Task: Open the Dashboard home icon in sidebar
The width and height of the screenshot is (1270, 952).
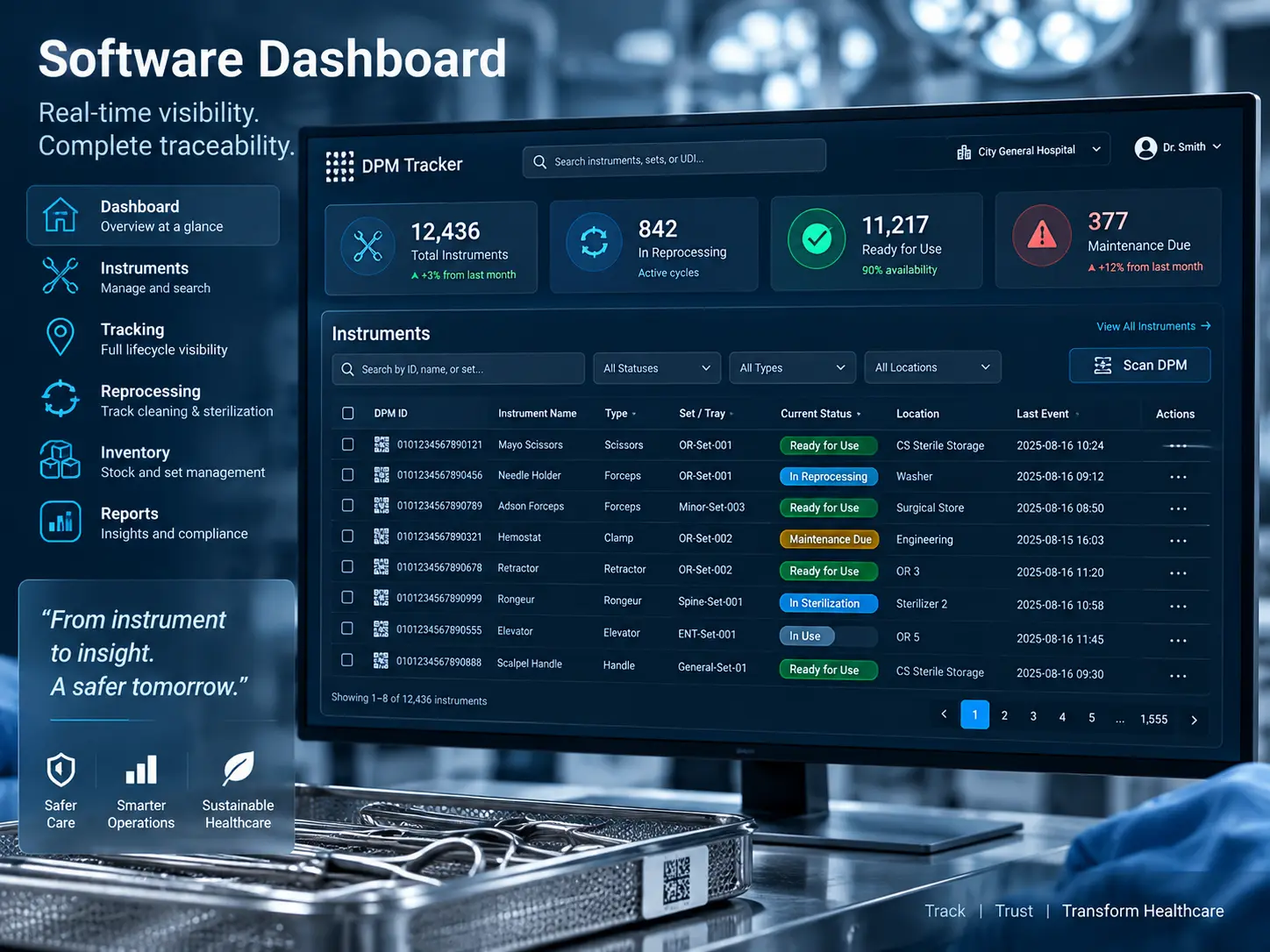Action: pyautogui.click(x=61, y=215)
